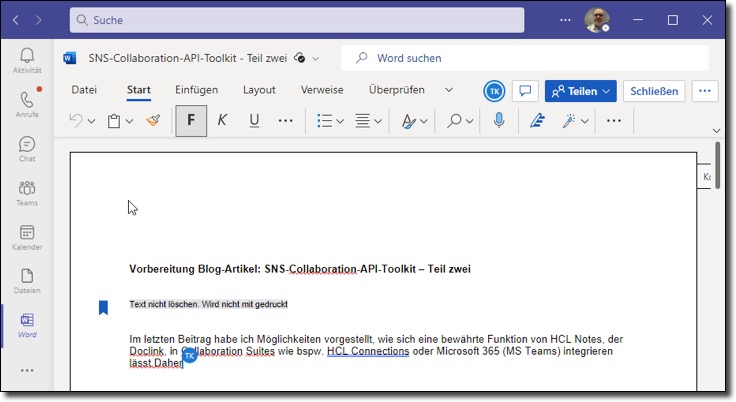Open Chat in the Teams sidebar
The height and width of the screenshot is (402, 736).
tap(27, 149)
